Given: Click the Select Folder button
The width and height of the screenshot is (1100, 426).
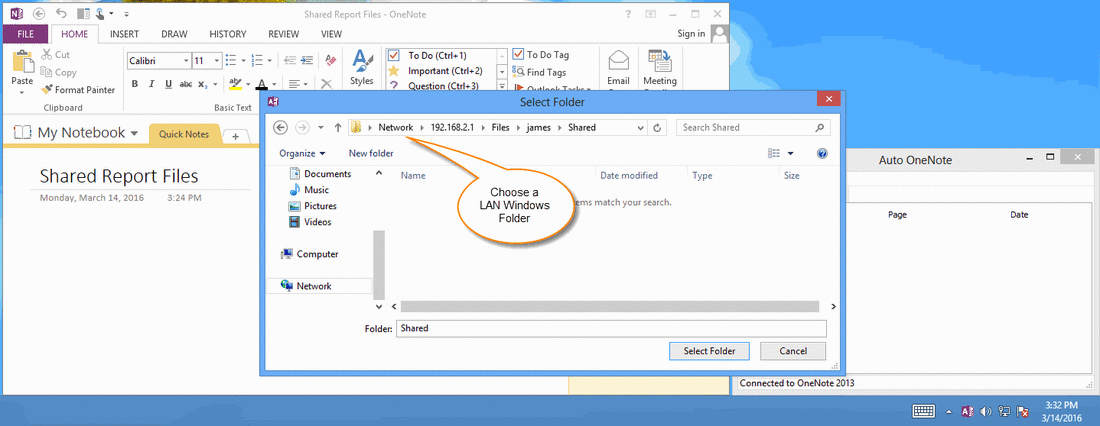Looking at the screenshot, I should pos(709,351).
